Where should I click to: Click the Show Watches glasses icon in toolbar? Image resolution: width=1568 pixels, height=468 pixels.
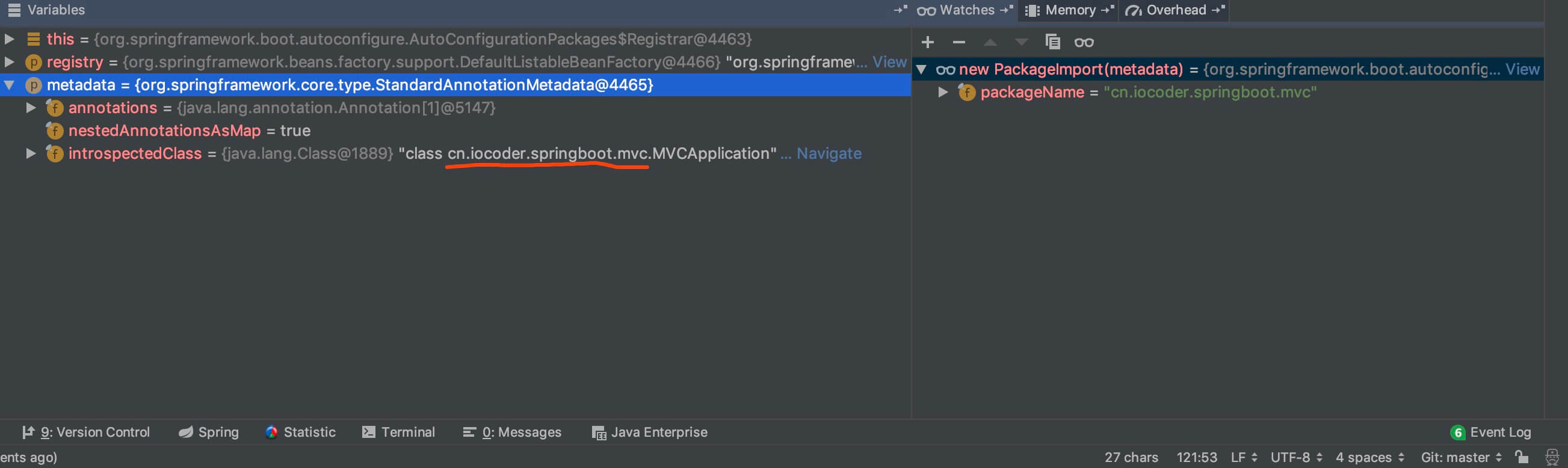[x=1084, y=42]
